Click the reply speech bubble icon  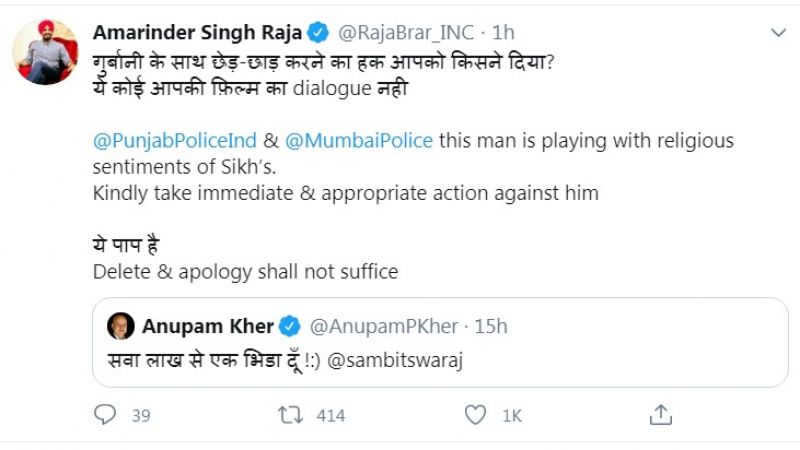pyautogui.click(x=105, y=414)
